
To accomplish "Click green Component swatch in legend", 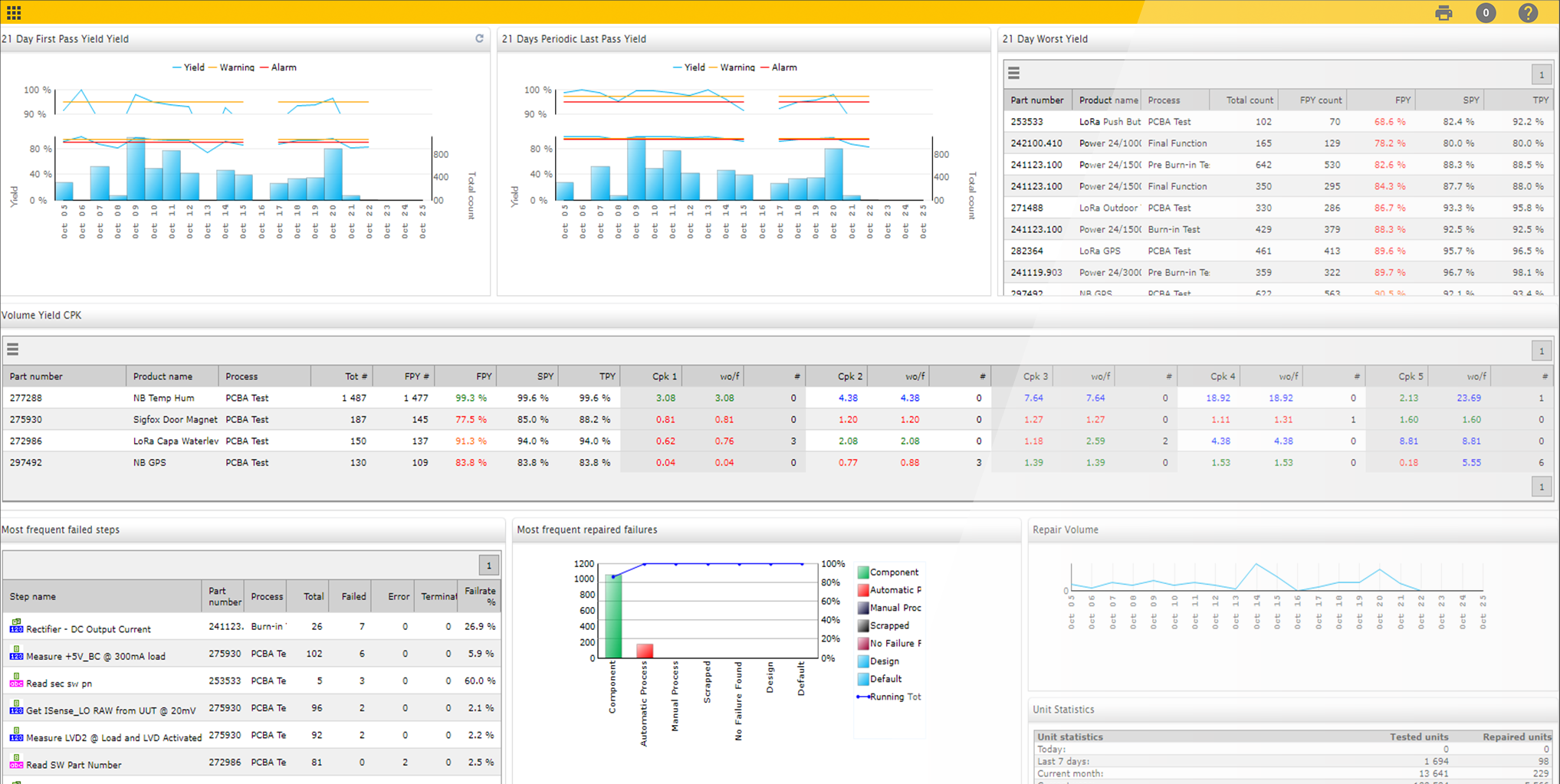I will 863,572.
